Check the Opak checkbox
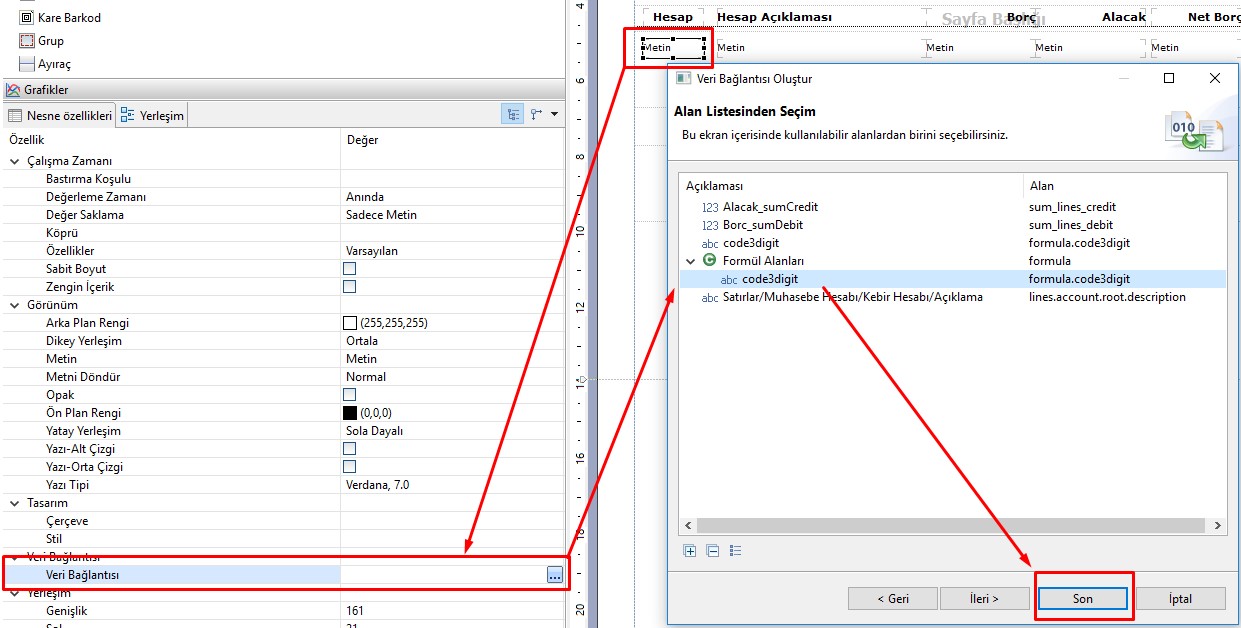Image resolution: width=1241 pixels, height=628 pixels. click(x=350, y=395)
